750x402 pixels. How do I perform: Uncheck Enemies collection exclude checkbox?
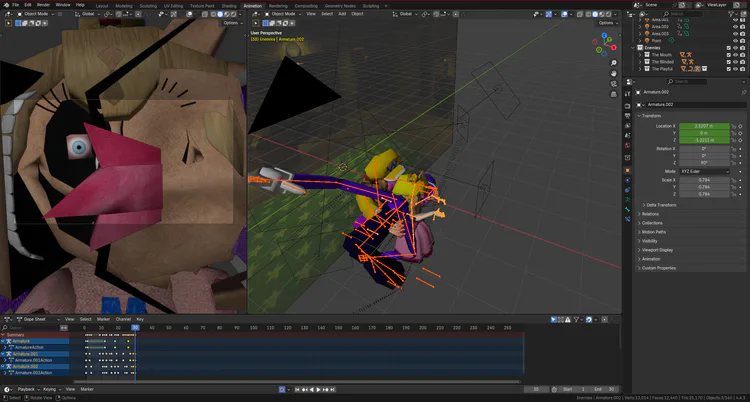click(x=728, y=48)
